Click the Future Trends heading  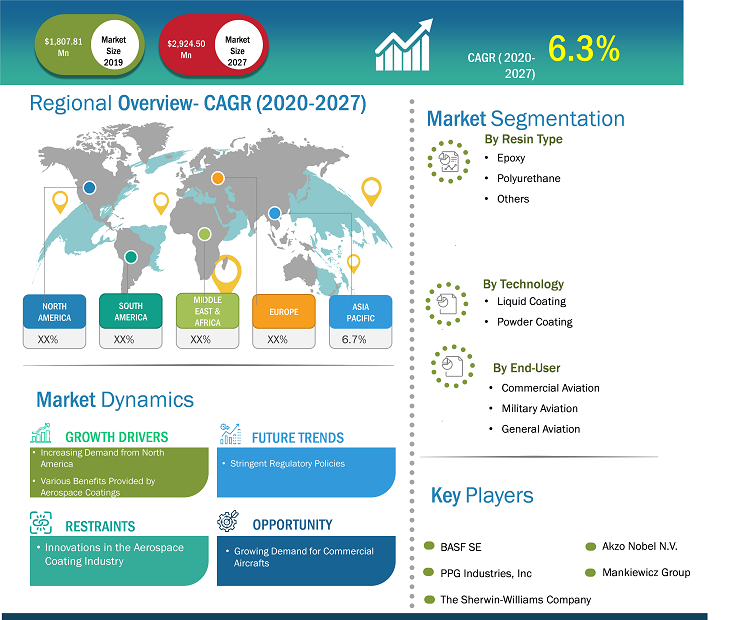pyautogui.click(x=298, y=438)
